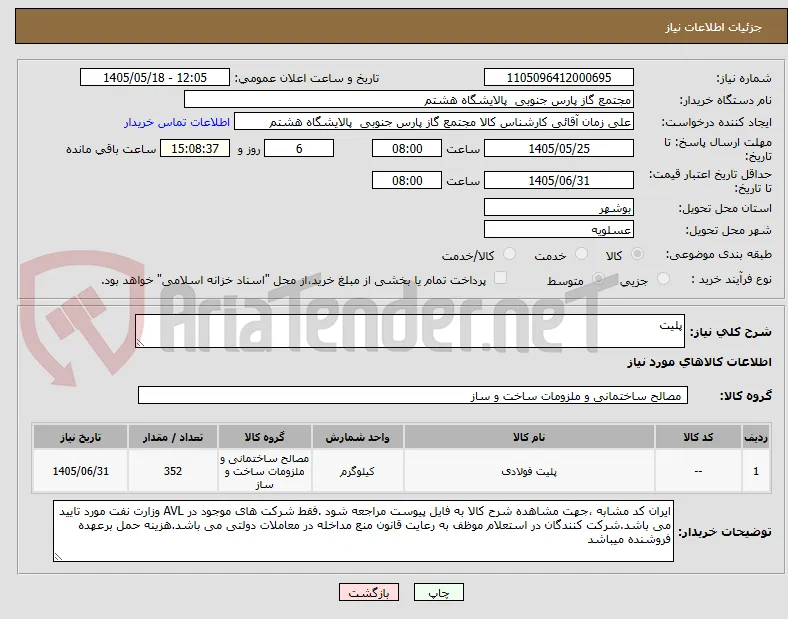
Task: Click the ردیف column header
Action: click(756, 437)
